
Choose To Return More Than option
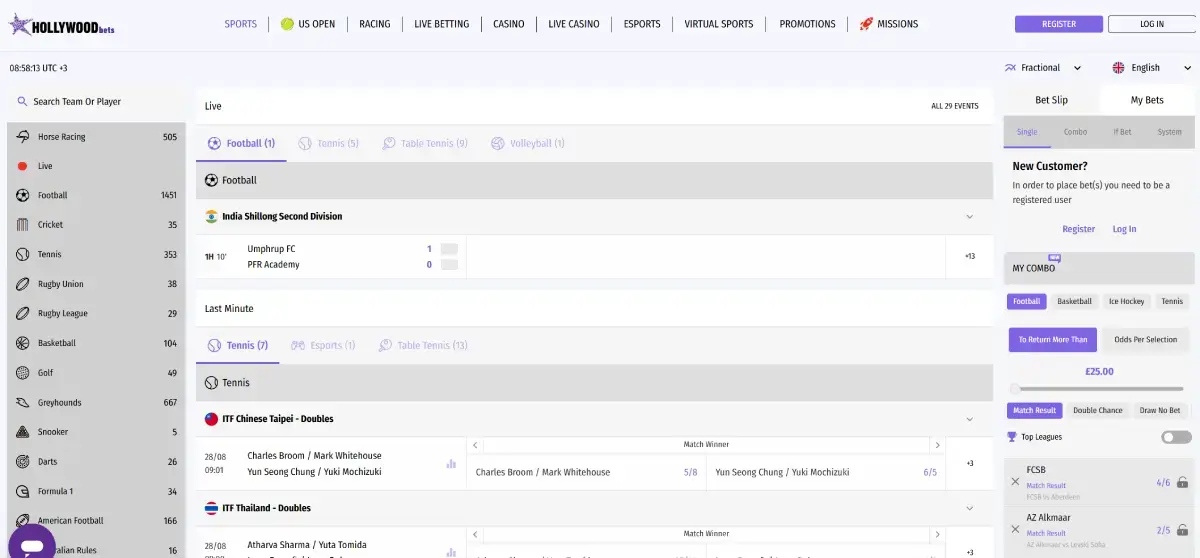coord(1052,340)
